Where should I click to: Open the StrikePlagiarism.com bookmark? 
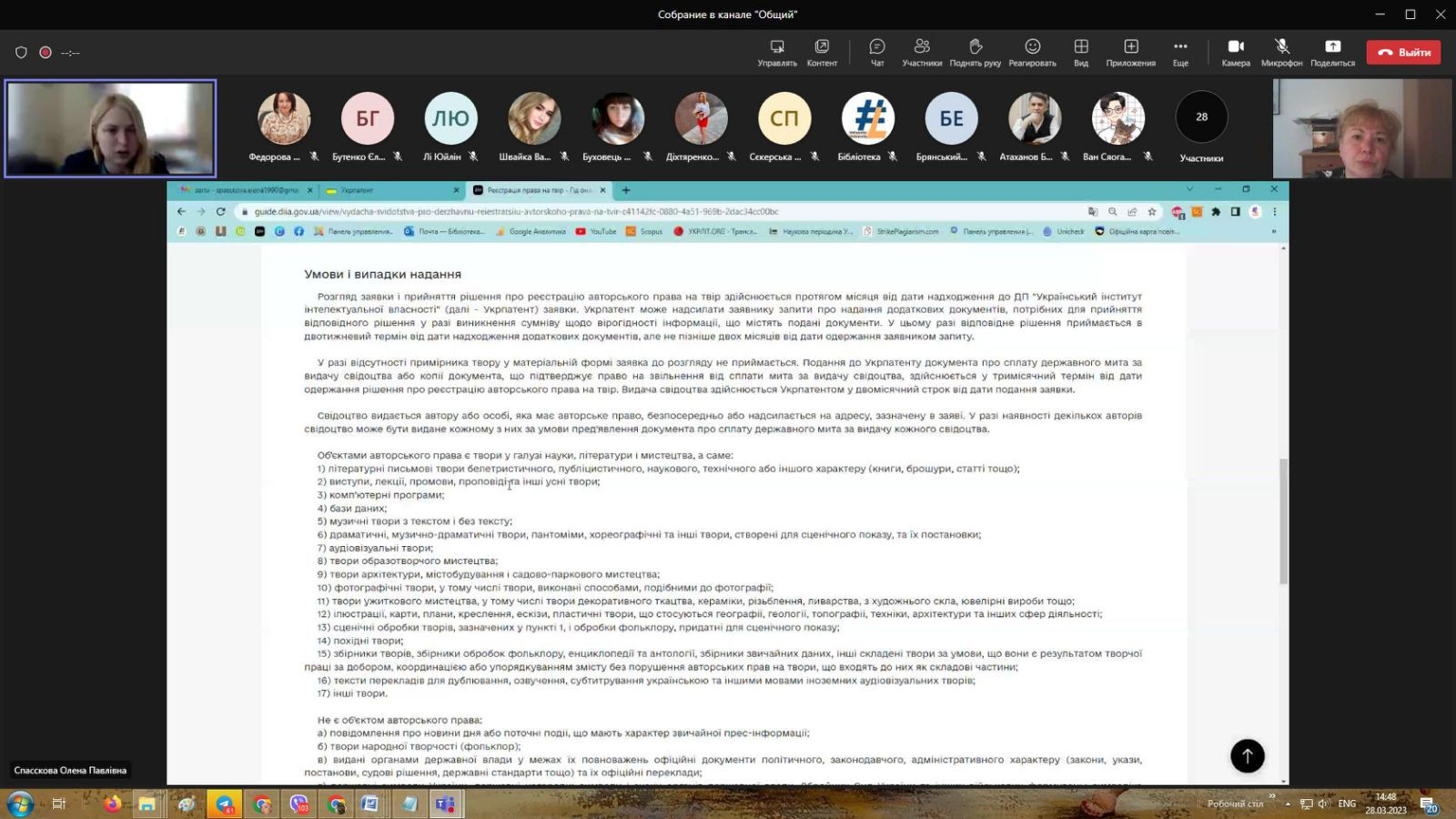901,231
